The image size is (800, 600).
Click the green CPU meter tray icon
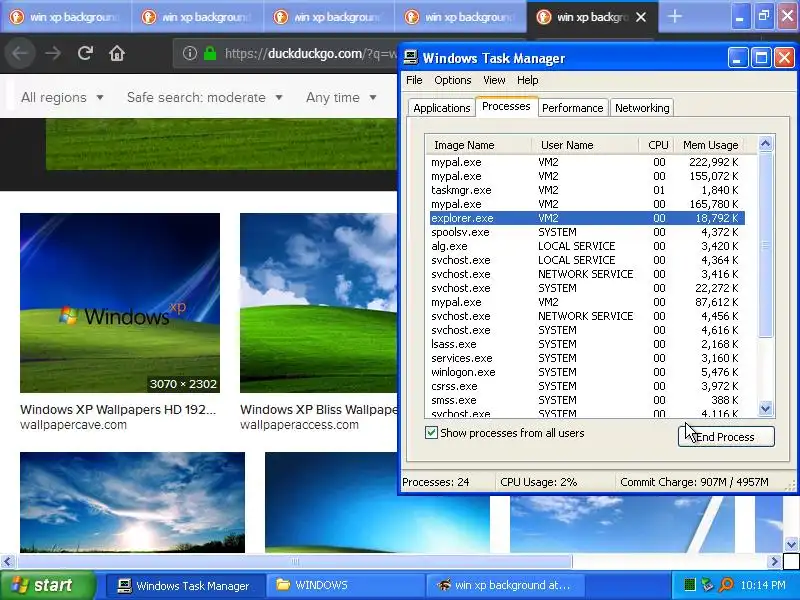pyautogui.click(x=689, y=585)
